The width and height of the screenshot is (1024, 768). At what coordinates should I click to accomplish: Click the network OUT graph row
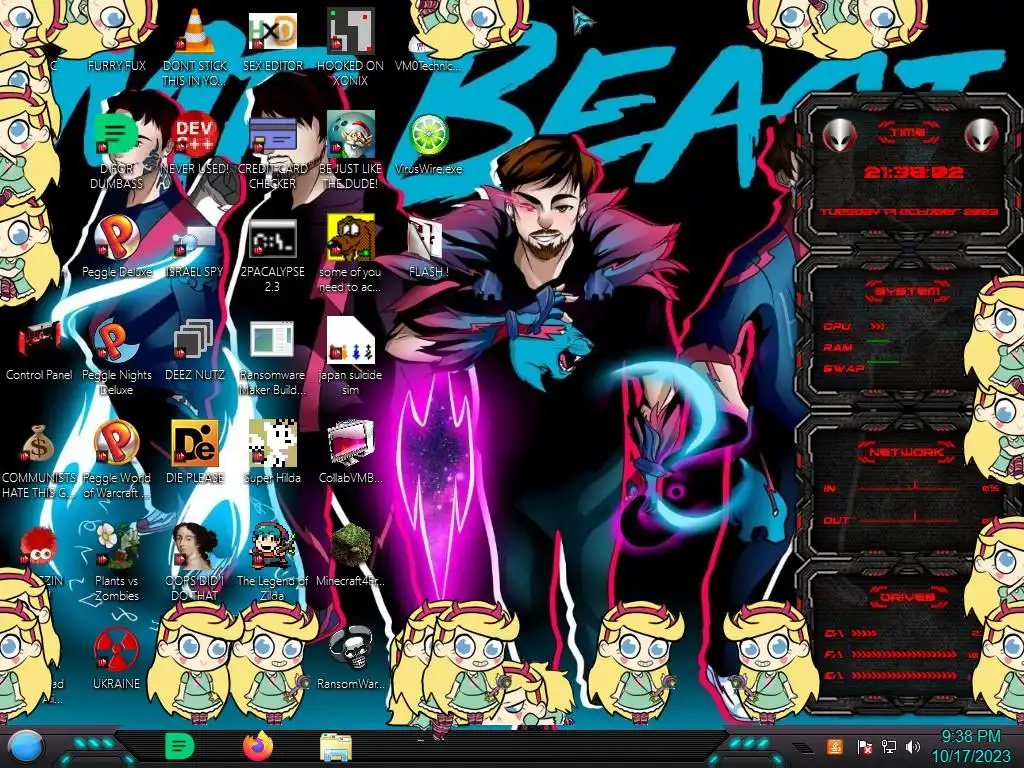(x=910, y=520)
